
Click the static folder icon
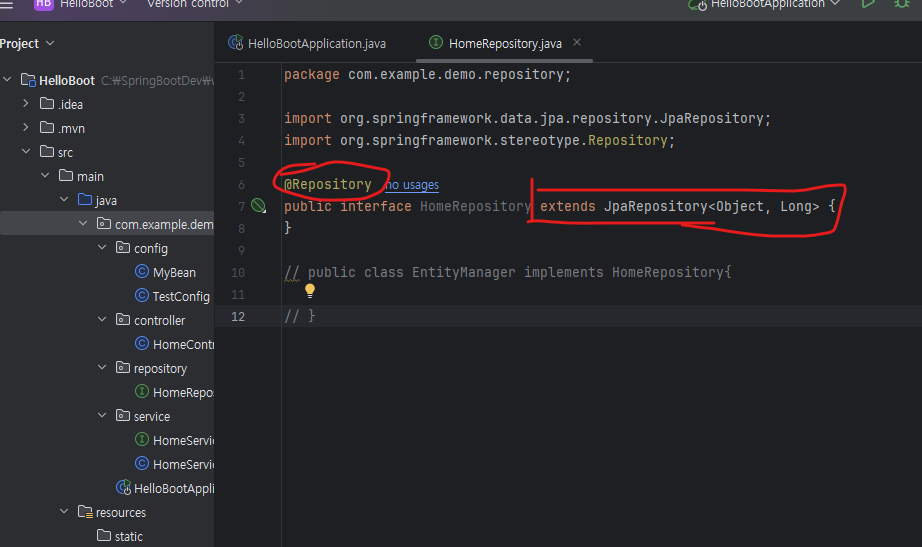click(104, 535)
